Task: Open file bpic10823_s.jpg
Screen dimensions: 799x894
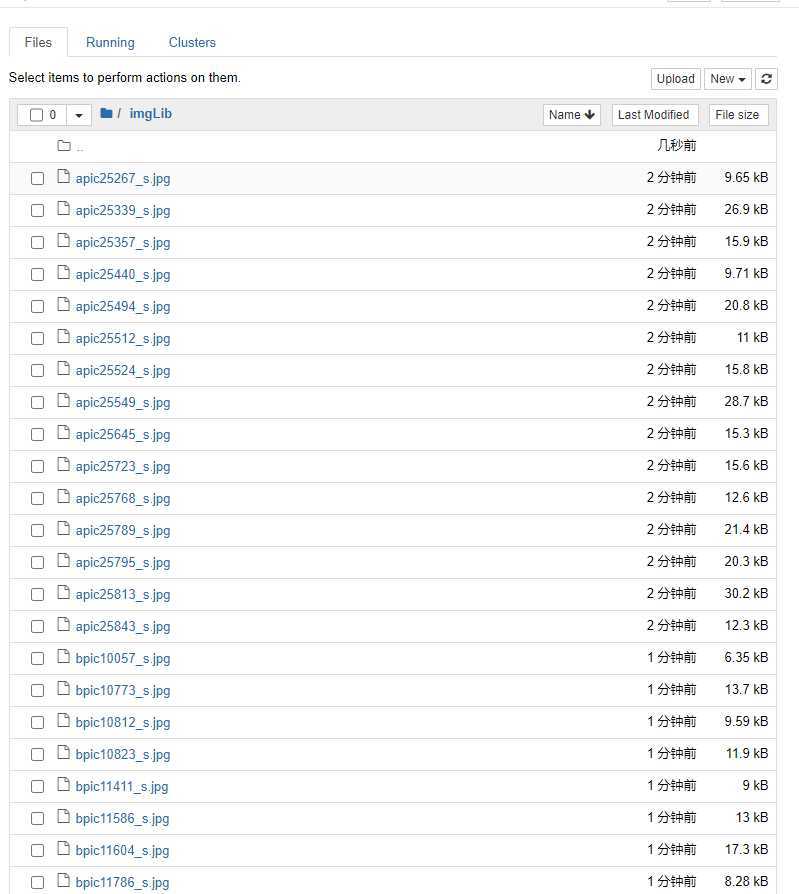Action: [123, 754]
